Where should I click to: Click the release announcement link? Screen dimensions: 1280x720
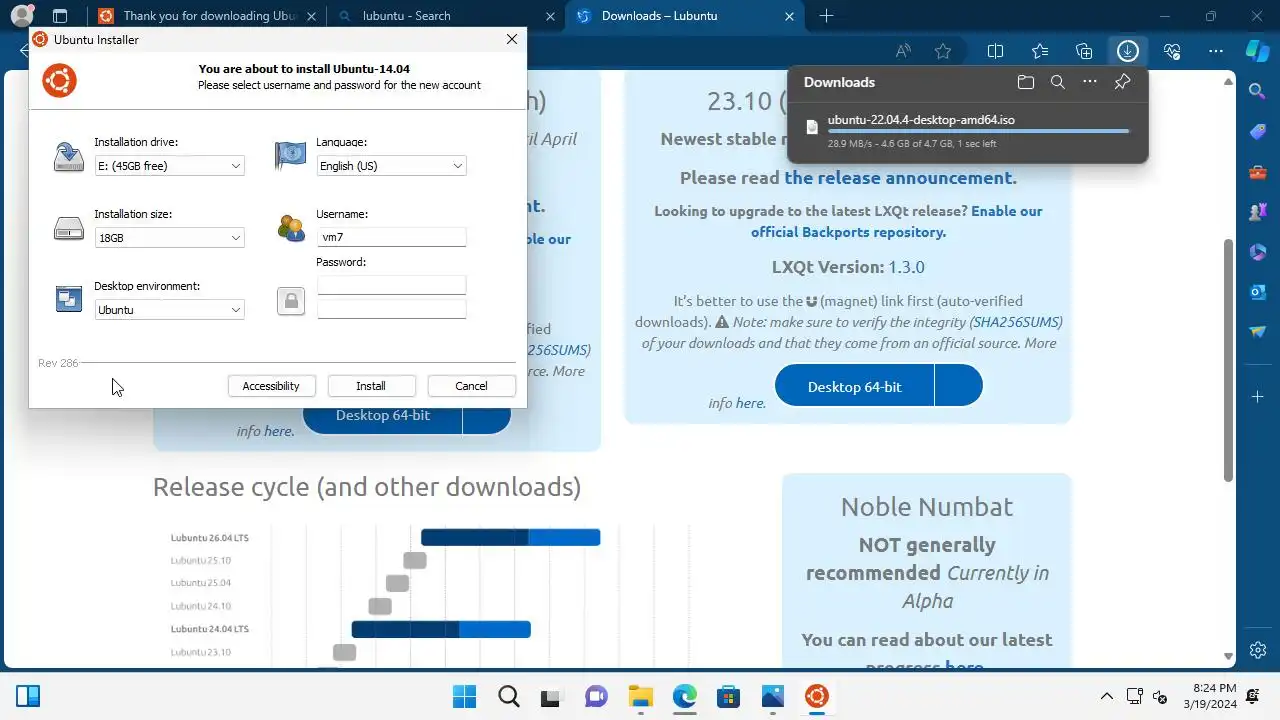click(900, 178)
